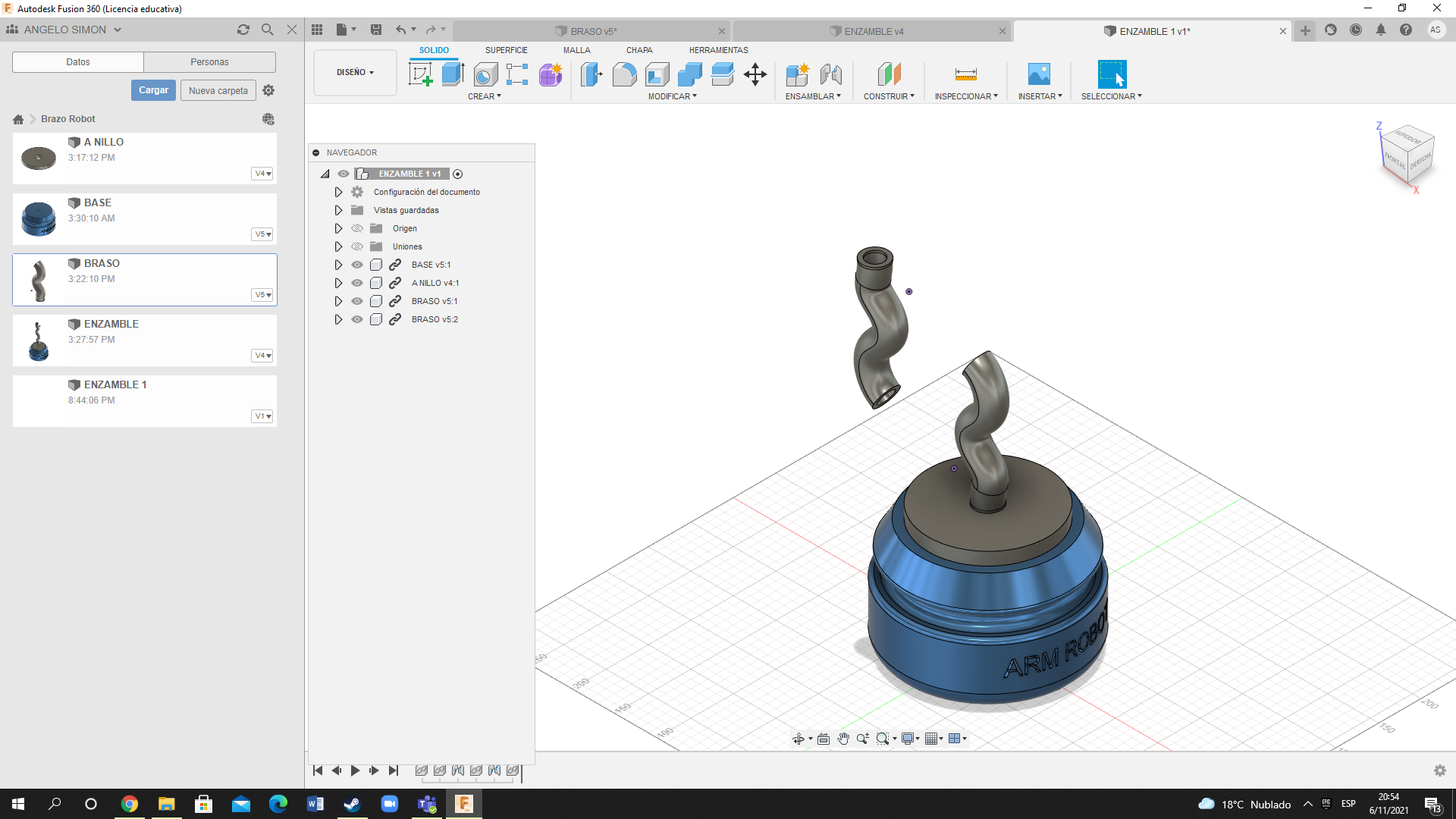
Task: Jump to timeline end button
Action: click(x=393, y=770)
